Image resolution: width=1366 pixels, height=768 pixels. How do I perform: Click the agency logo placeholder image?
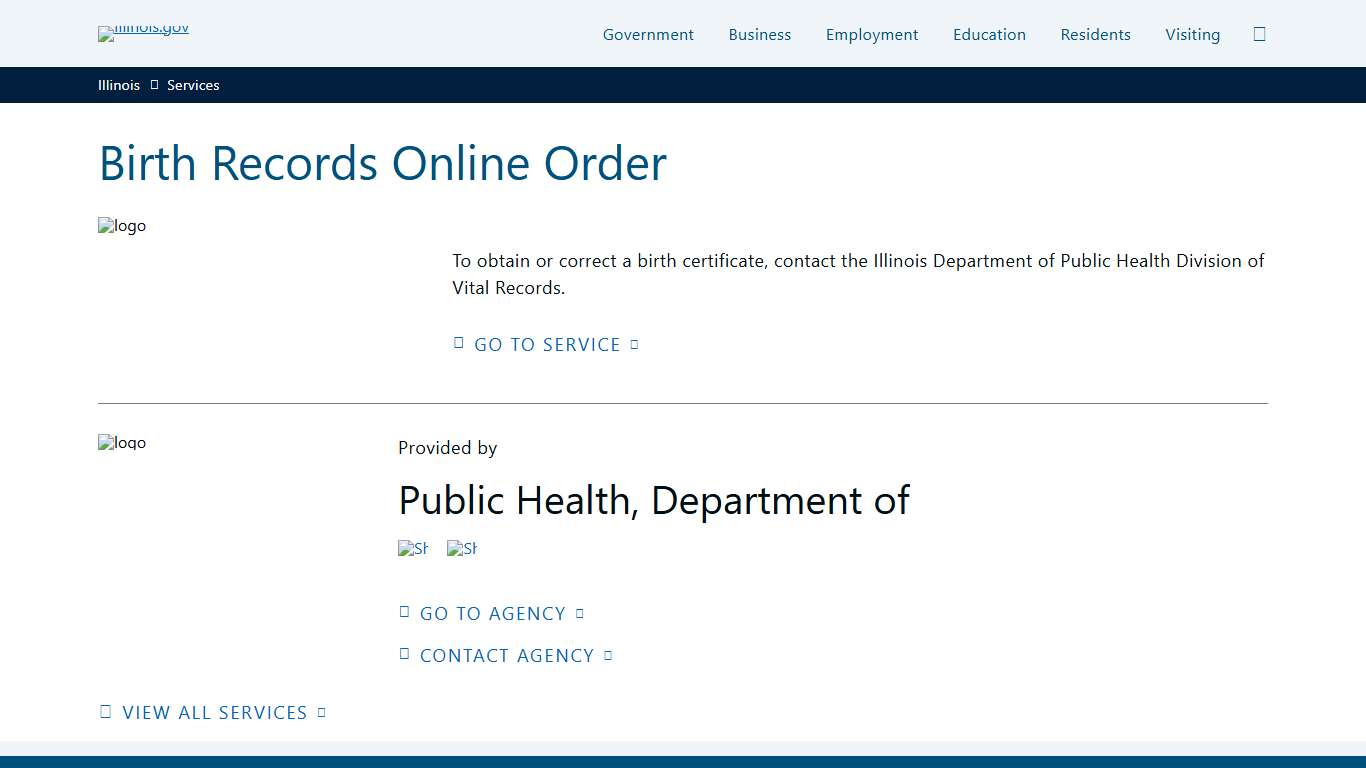click(122, 443)
